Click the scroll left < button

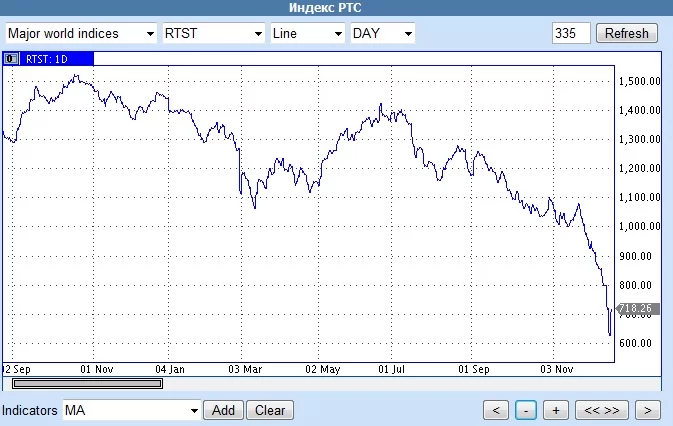pyautogui.click(x=496, y=411)
